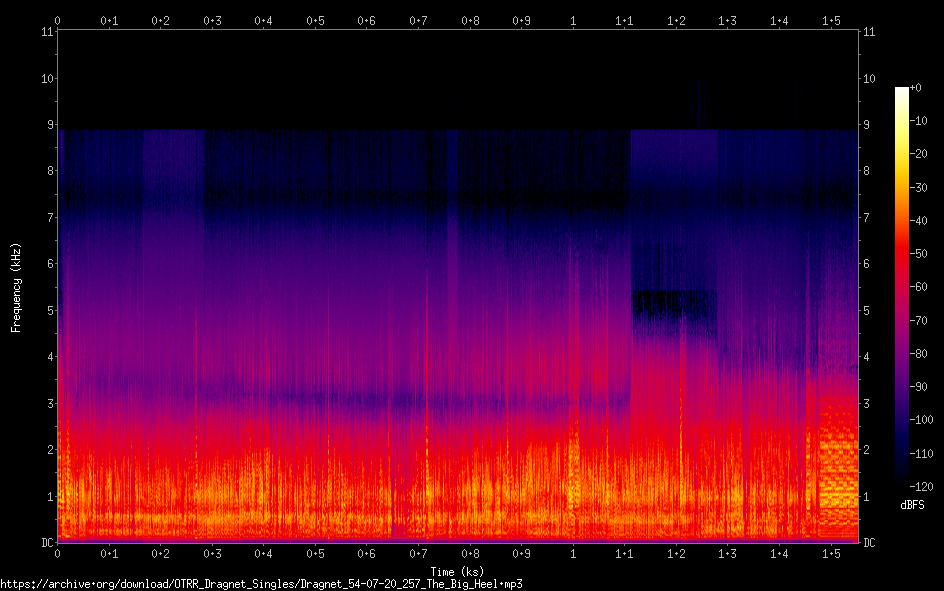Click the dBFS color scale bar
The height and width of the screenshot is (591, 944).
coord(902,287)
